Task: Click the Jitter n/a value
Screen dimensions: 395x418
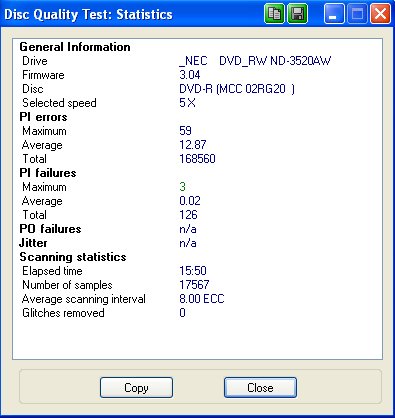Action: 188,243
